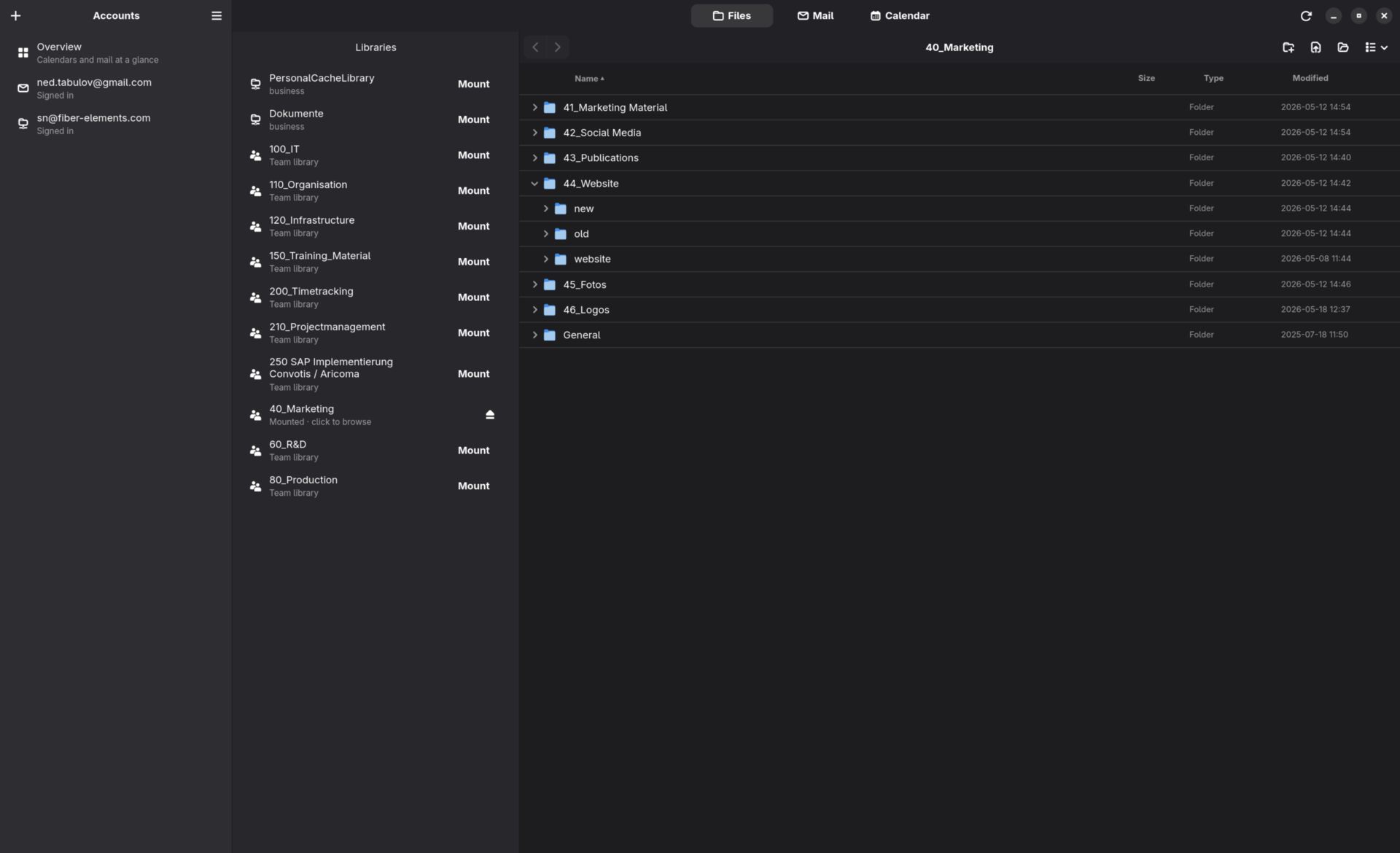Click the date '2026-05-08 11:44'
Viewport: 1400px width, 853px height.
[1315, 259]
